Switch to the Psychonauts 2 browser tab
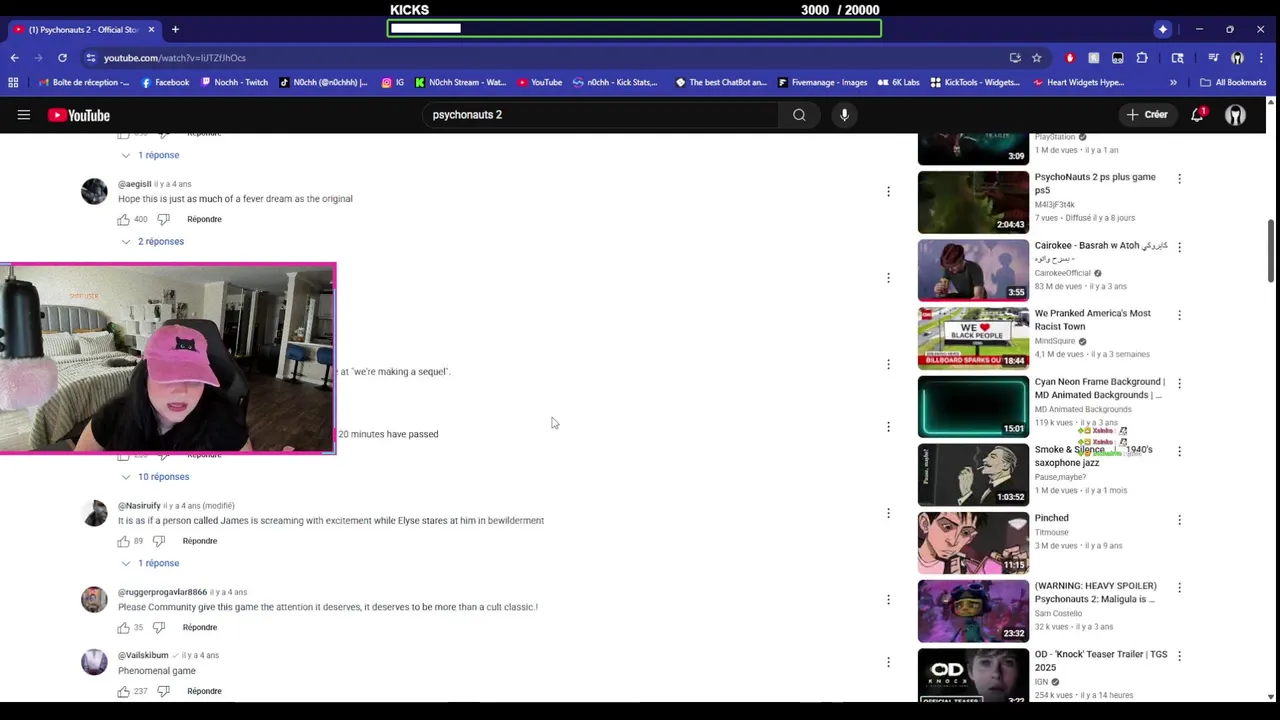Image resolution: width=1280 pixels, height=720 pixels. pos(82,29)
